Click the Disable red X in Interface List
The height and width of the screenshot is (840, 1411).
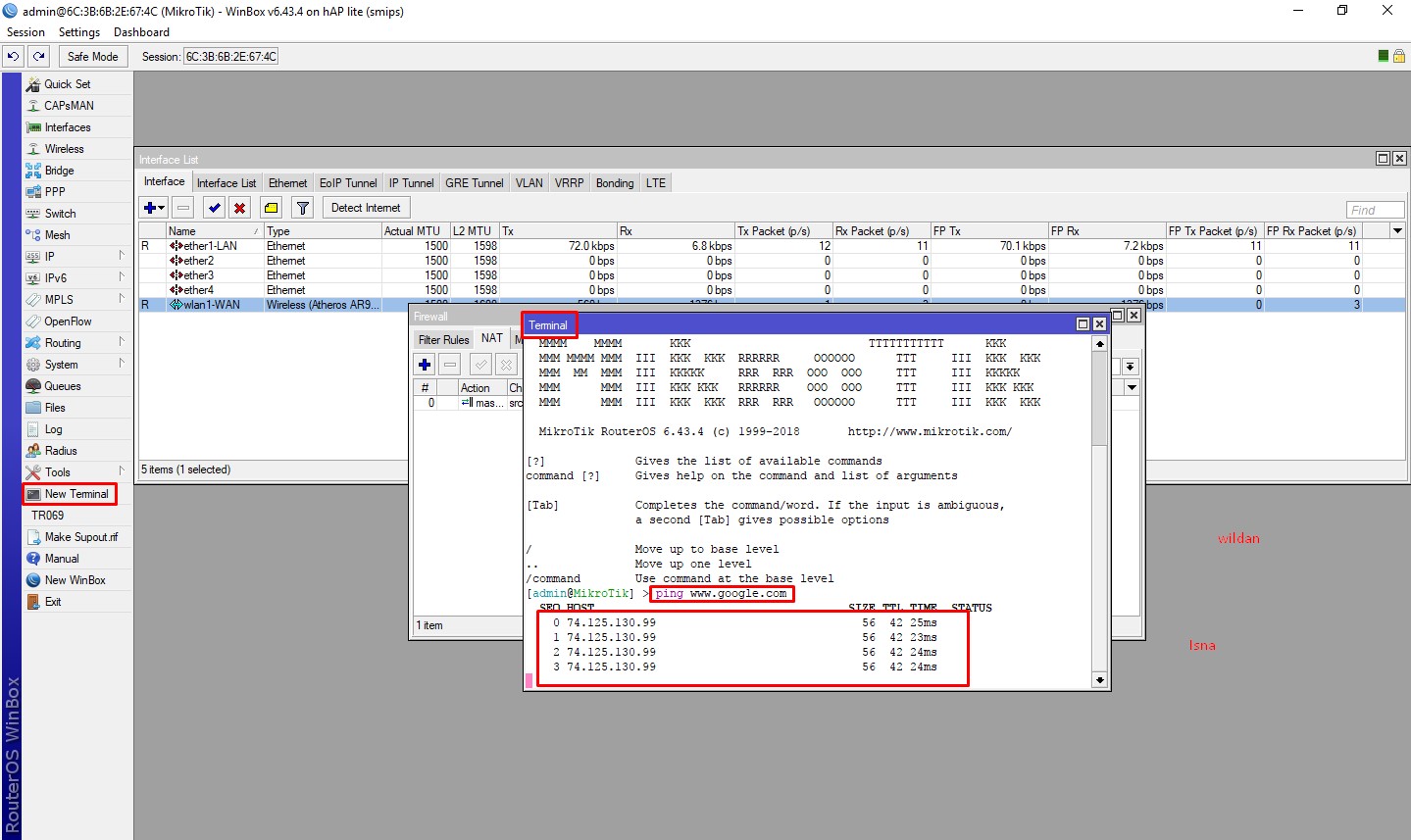click(x=239, y=208)
